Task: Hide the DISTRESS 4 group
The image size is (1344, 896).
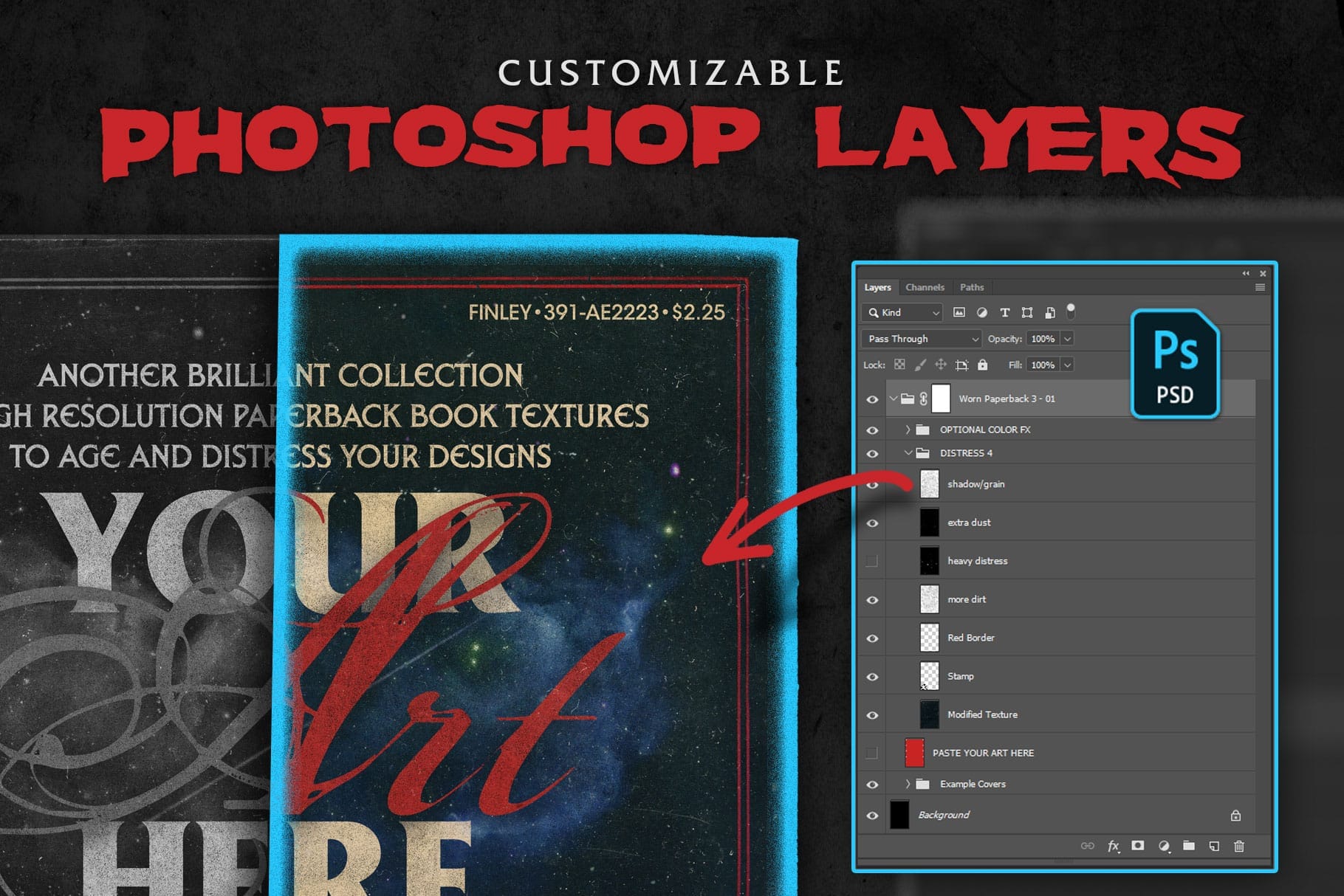Action: tap(872, 454)
